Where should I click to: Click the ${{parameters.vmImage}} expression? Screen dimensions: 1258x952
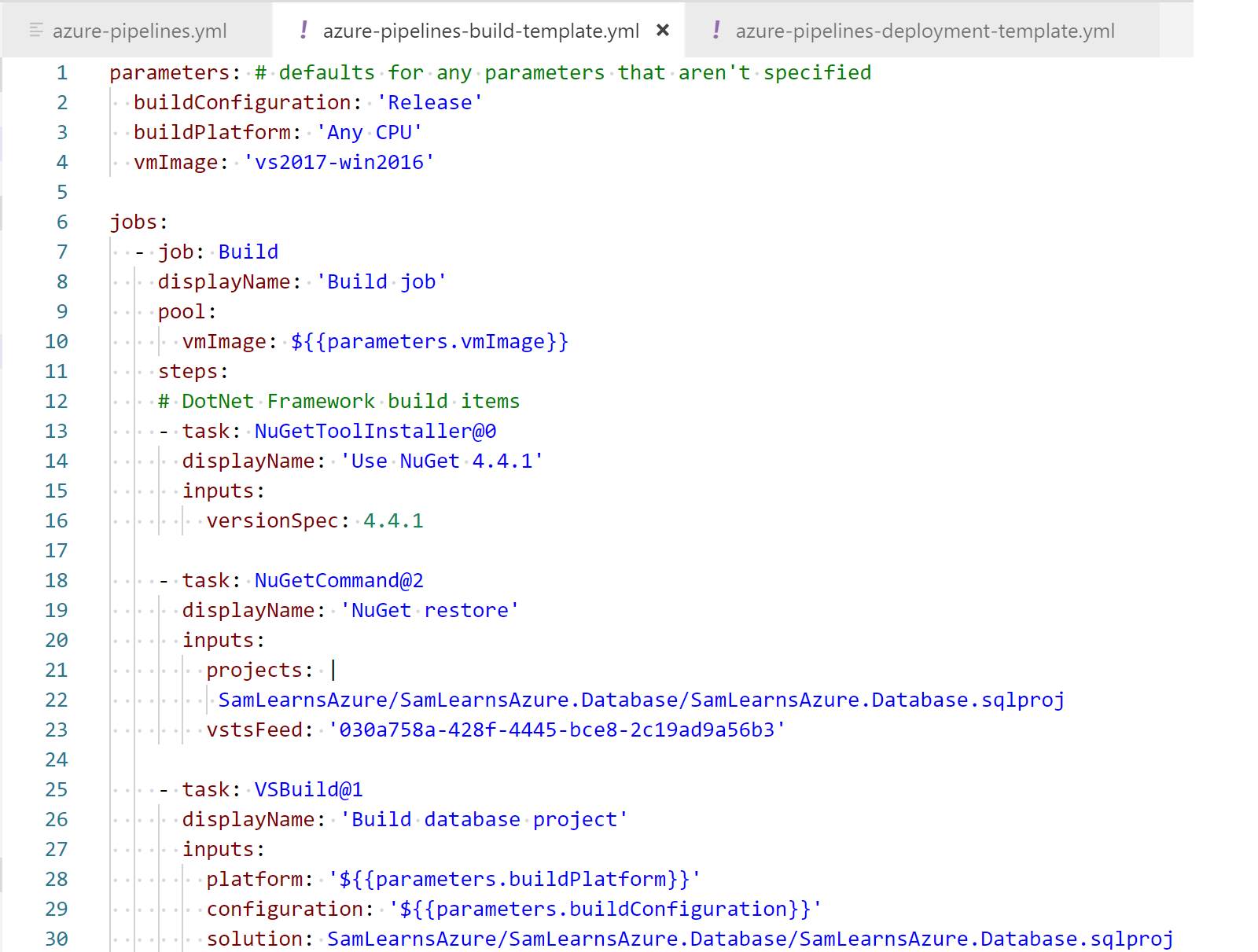coord(429,342)
